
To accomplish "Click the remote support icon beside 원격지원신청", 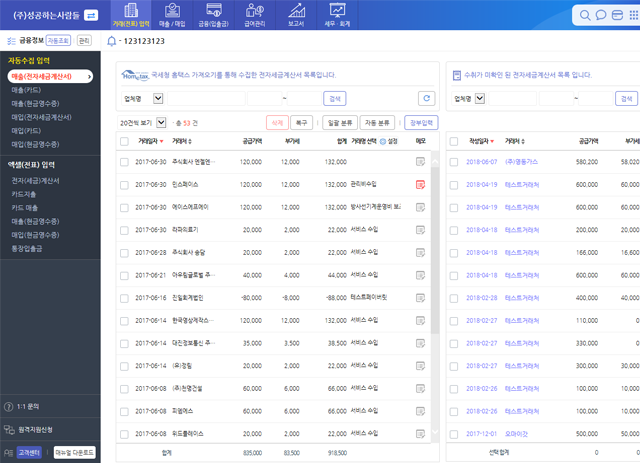I will pos(9,430).
